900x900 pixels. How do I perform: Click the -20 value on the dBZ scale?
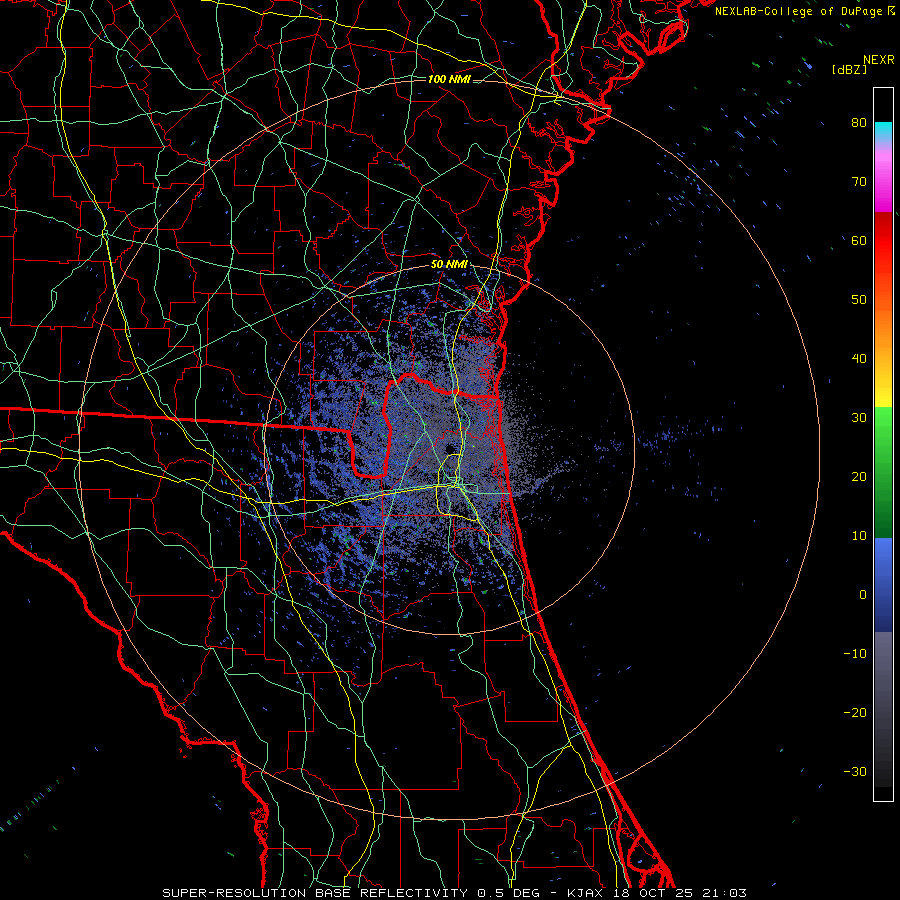click(855, 713)
